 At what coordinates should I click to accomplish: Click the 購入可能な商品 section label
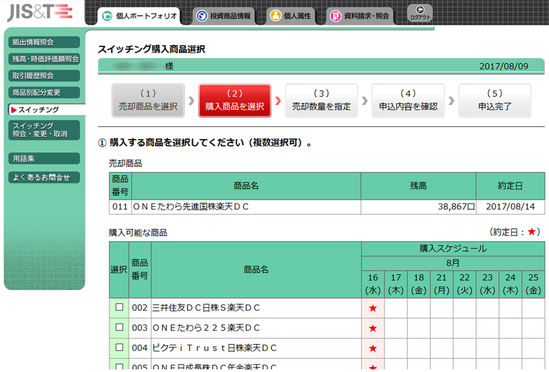138,233
